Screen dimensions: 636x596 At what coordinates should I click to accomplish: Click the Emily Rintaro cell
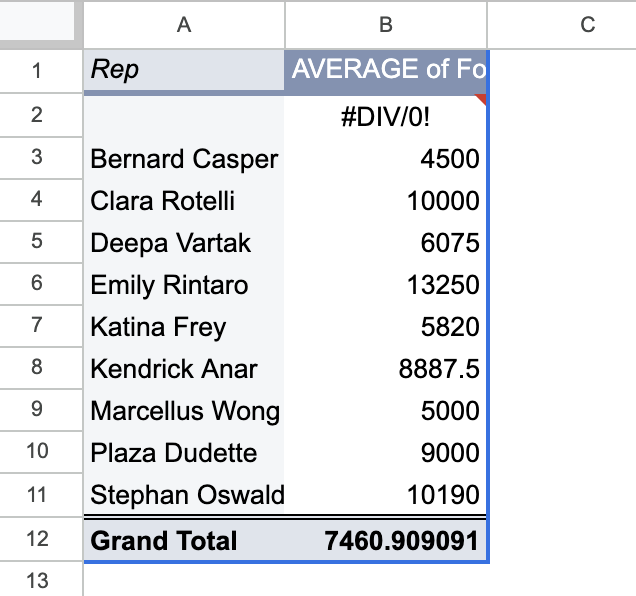[184, 284]
